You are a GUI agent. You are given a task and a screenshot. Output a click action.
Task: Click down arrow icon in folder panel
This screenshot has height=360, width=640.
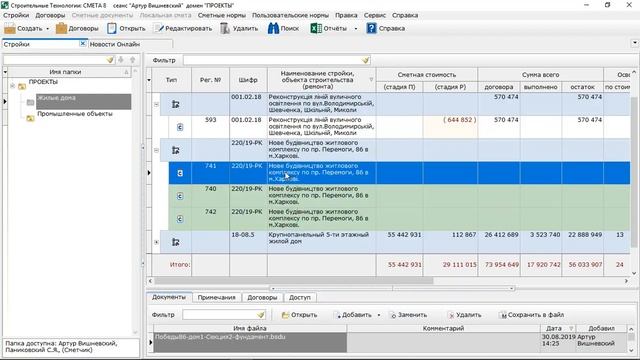[121, 60]
